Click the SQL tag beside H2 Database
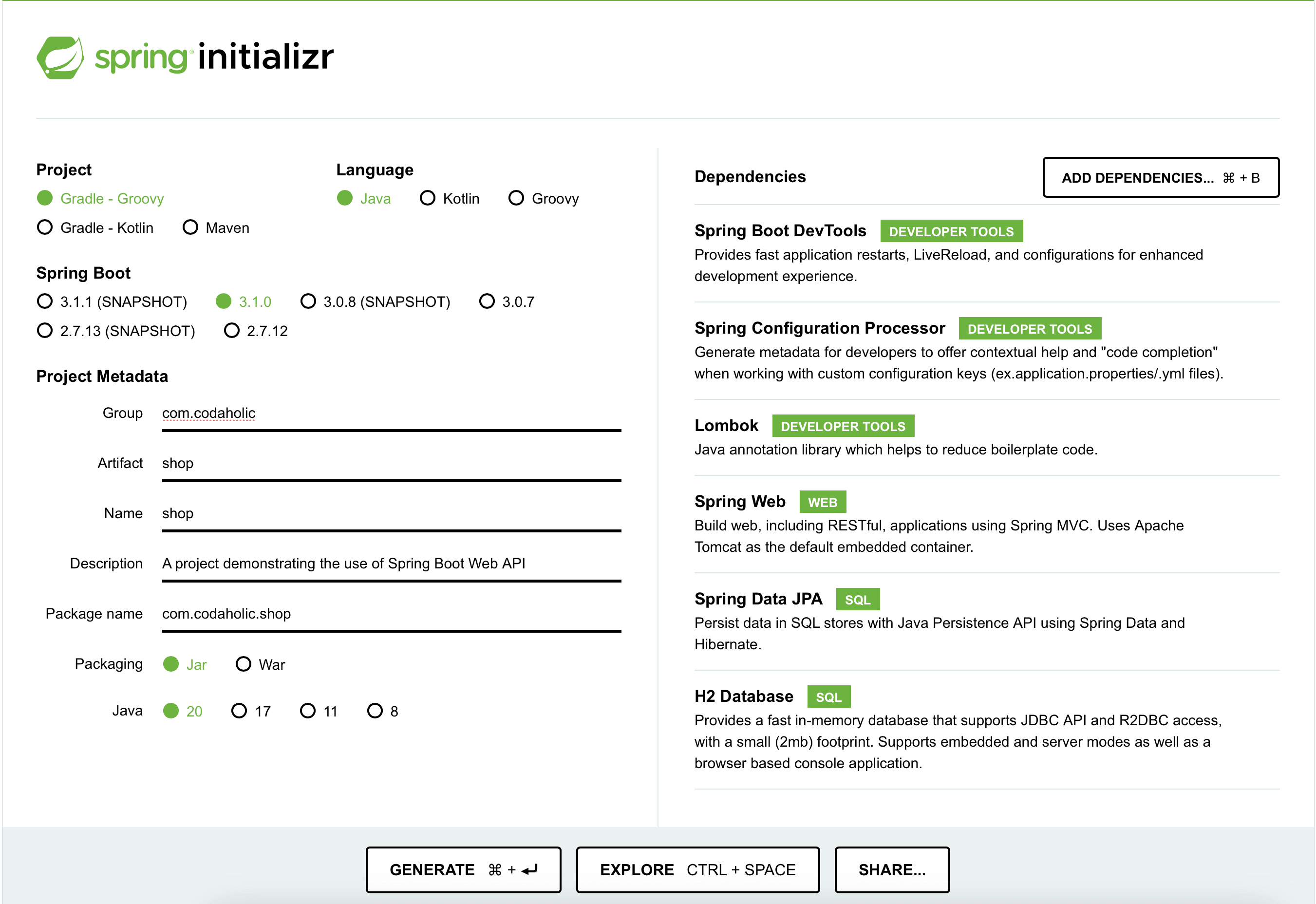The width and height of the screenshot is (1316, 904). click(829, 697)
